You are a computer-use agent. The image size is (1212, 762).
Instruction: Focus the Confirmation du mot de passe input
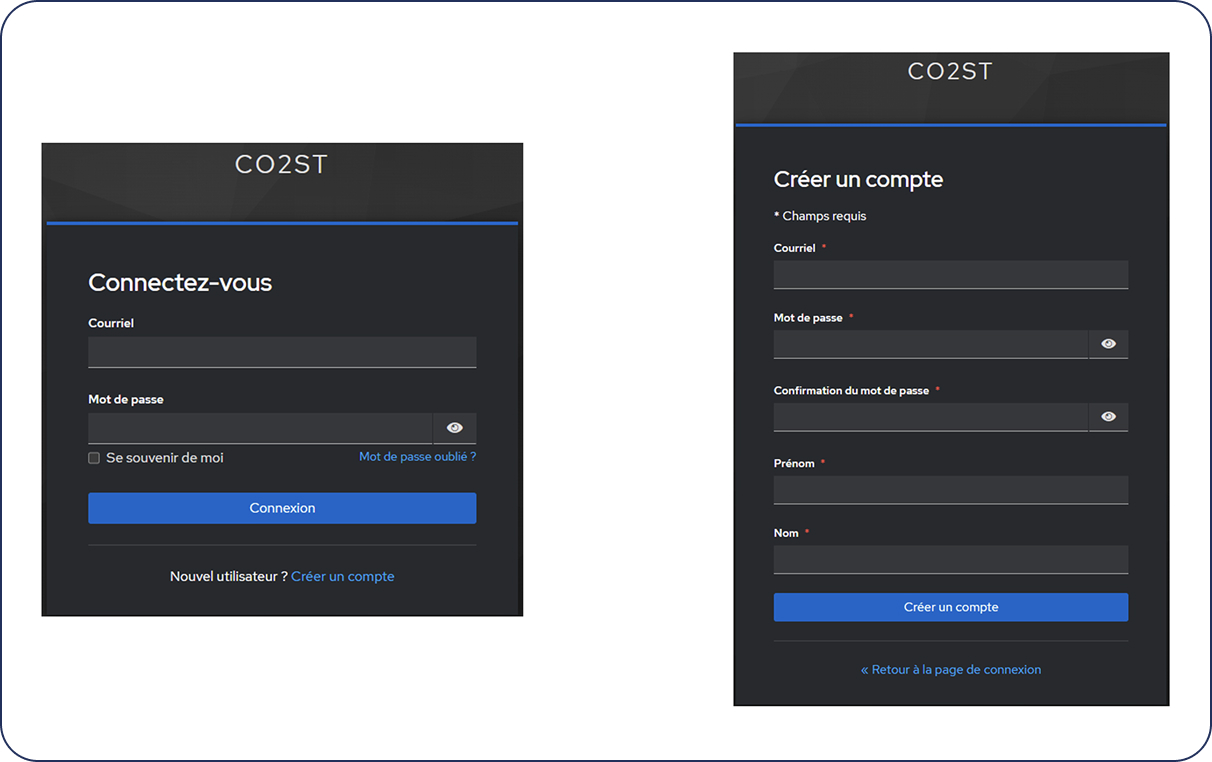tap(930, 417)
